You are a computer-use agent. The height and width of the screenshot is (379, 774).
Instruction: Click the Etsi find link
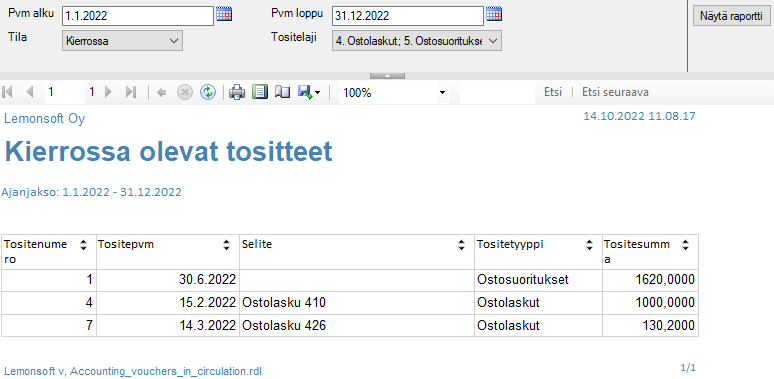click(553, 92)
